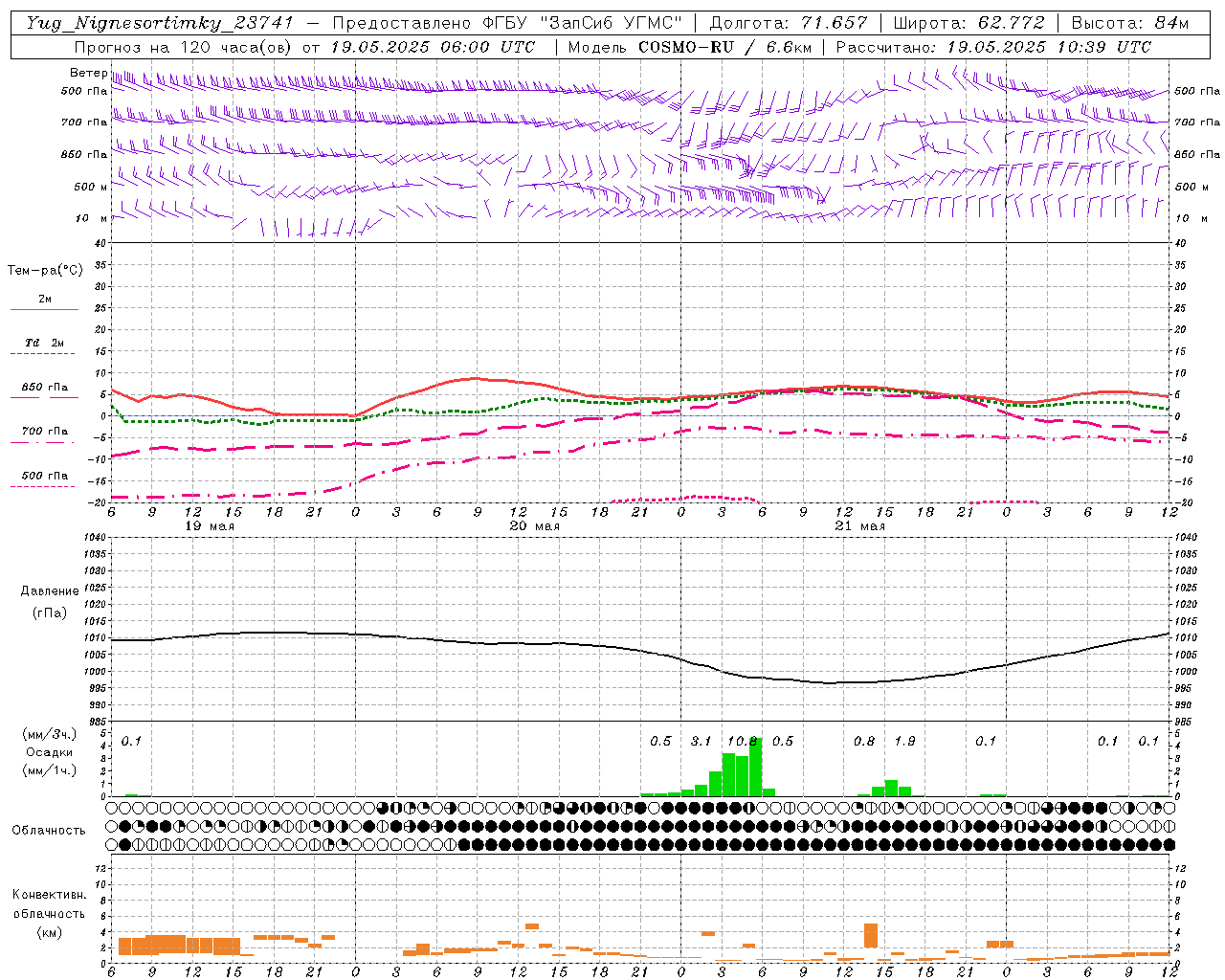
Task: Click the Осадки panel label
Action: [49, 752]
